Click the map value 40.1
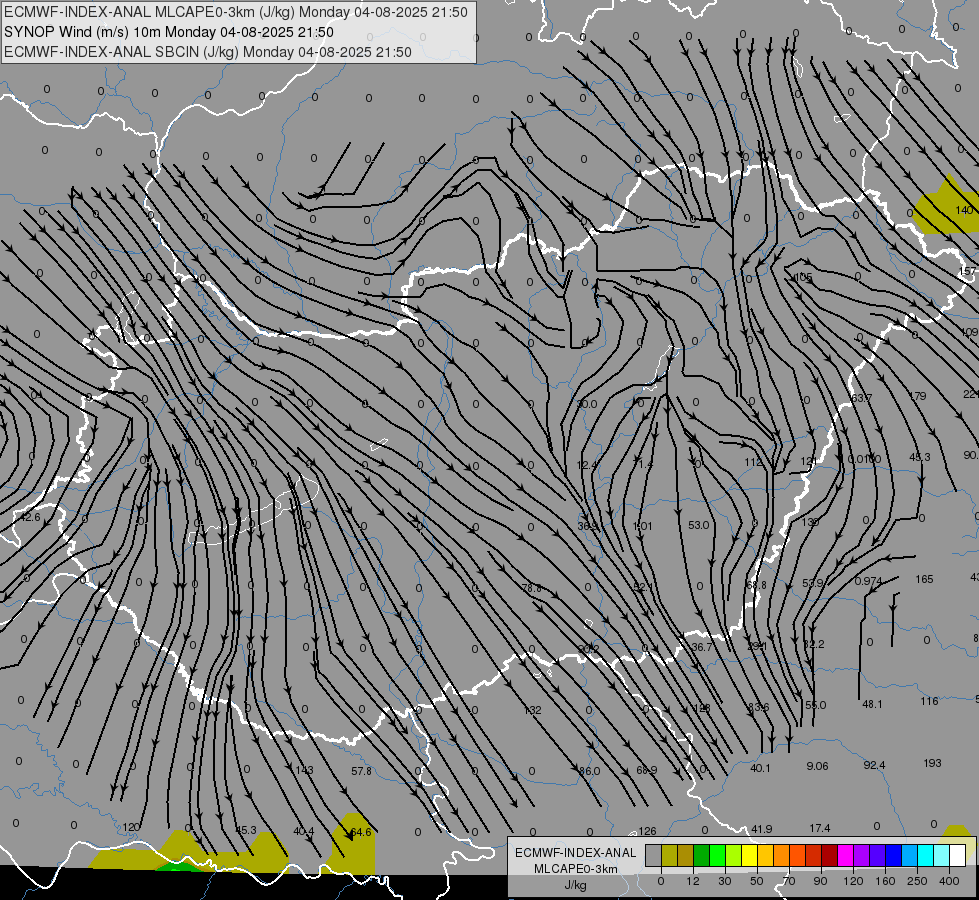979x900 pixels. tap(760, 768)
